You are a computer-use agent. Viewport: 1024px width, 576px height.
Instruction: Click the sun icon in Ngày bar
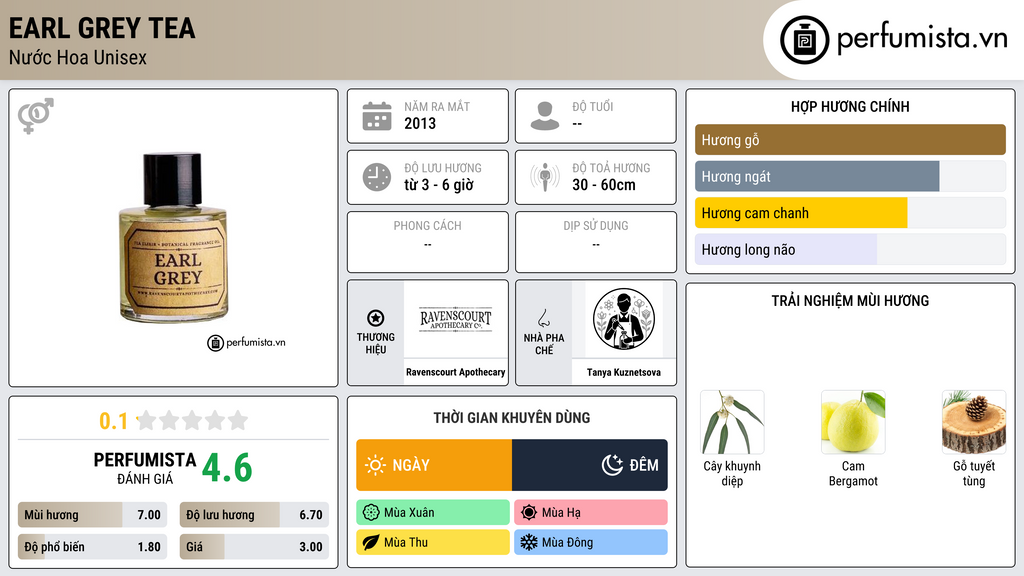(376, 465)
